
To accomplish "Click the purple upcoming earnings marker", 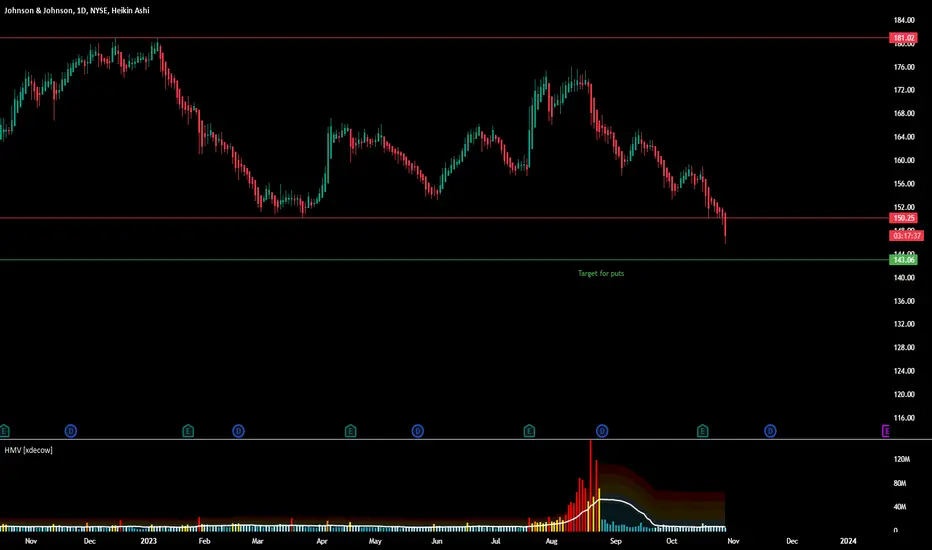I will point(886,431).
